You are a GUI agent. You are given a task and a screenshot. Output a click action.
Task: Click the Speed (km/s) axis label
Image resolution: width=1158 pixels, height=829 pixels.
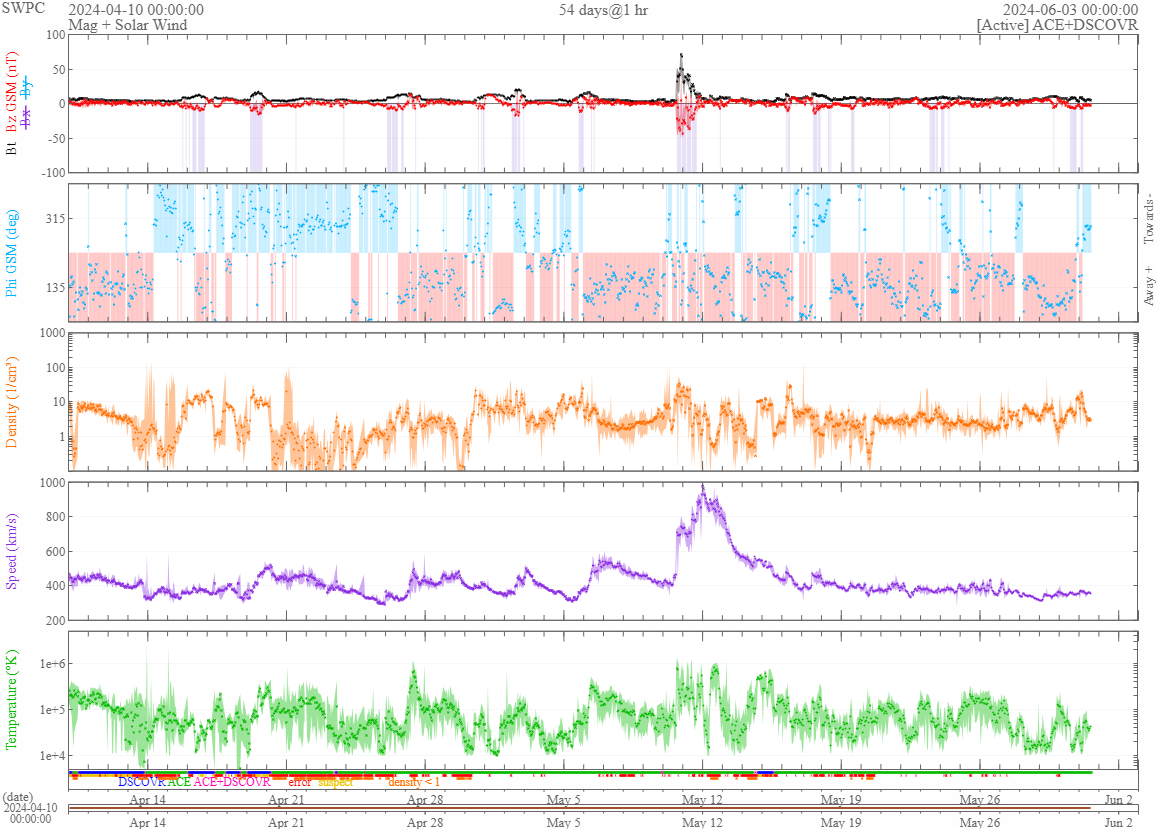coord(10,551)
